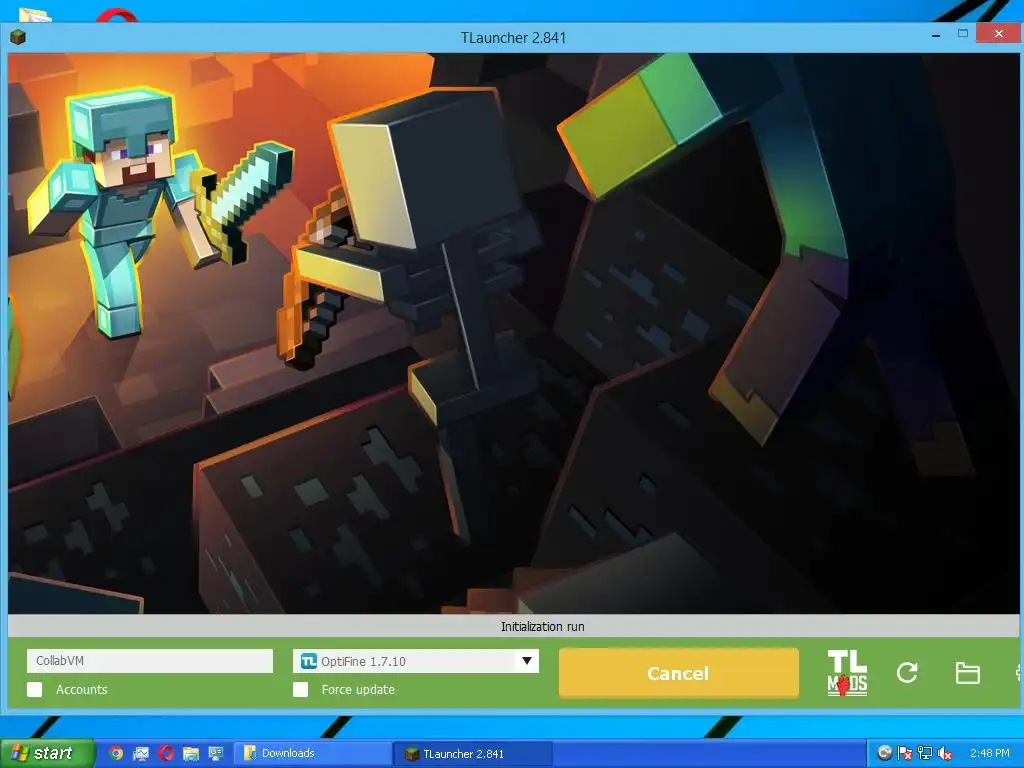Click the 2:48 PM clock
Image resolution: width=1024 pixels, height=768 pixels.
[989, 753]
